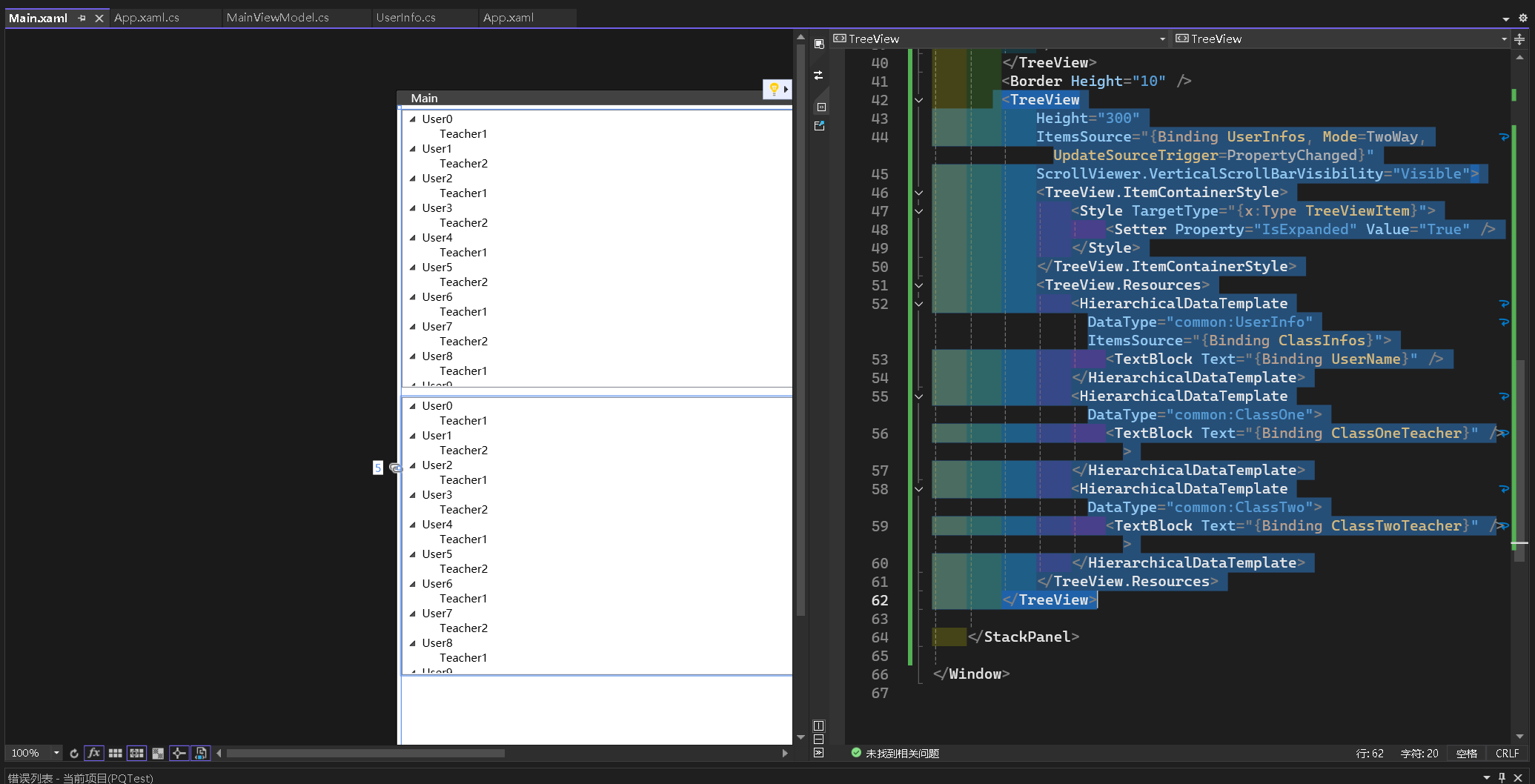The image size is (1535, 784).
Task: Swap panes with the double-arrow icon
Action: click(x=819, y=75)
